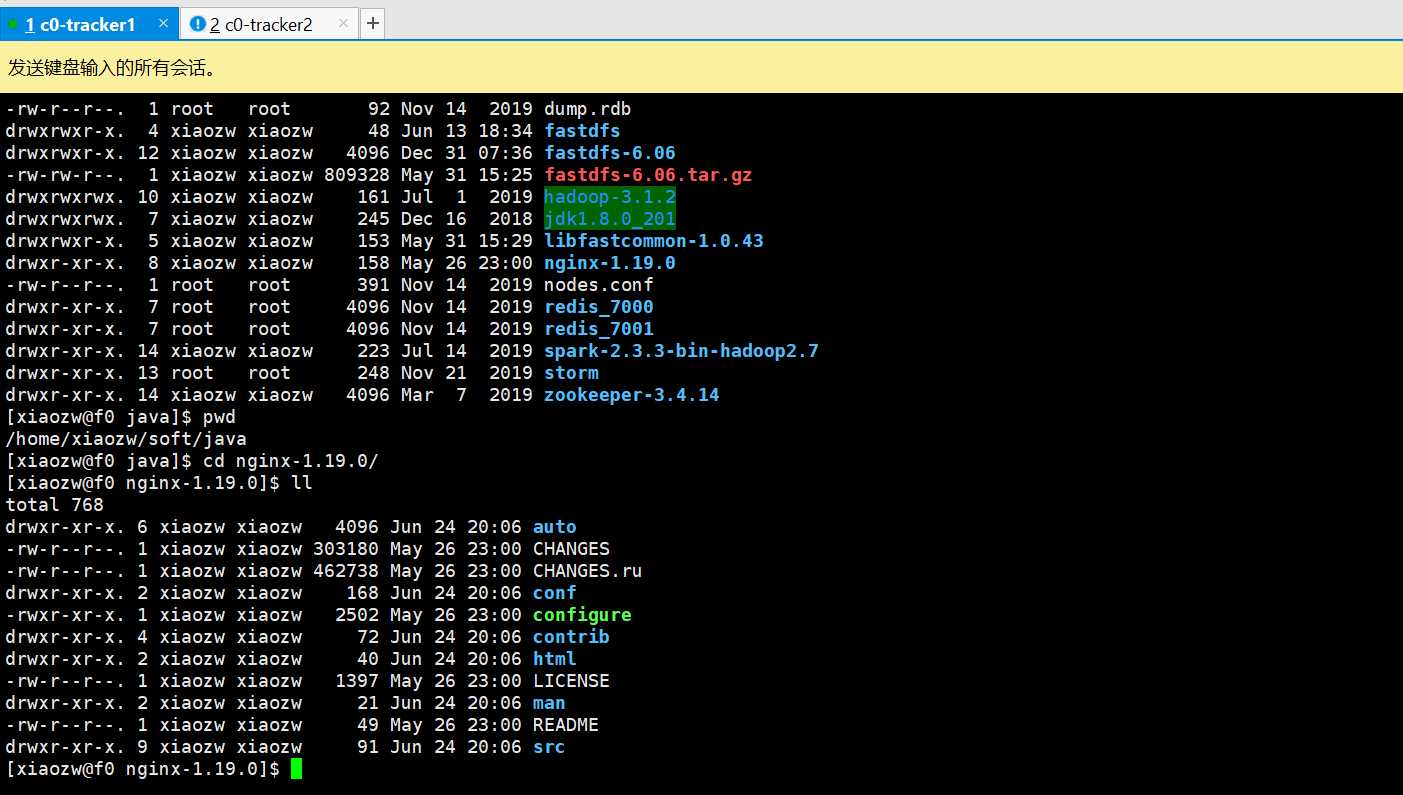Viewport: 1403px width, 795px height.
Task: Click the May 31 15:29 timestamp
Action: coord(467,241)
